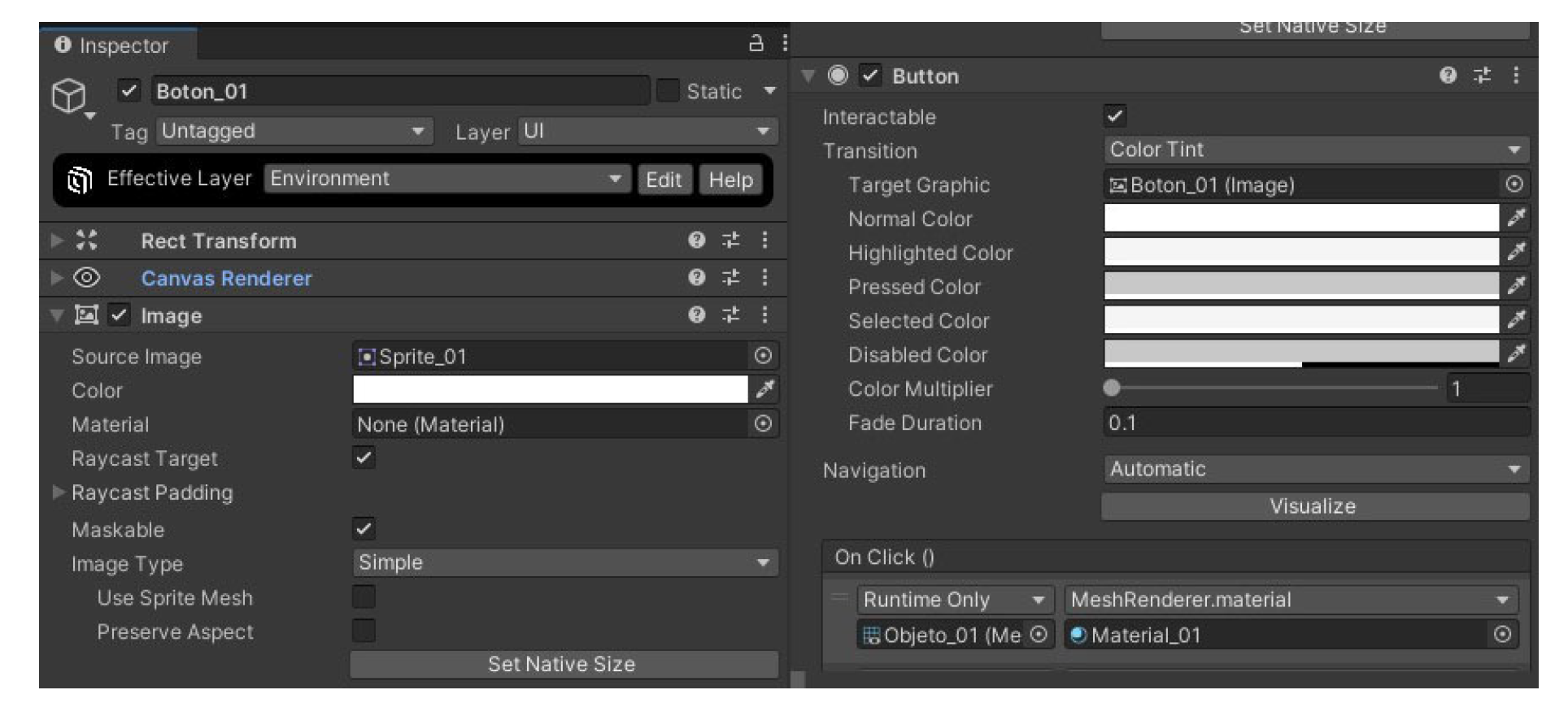
Task: Disable the Raycast Target checkbox
Action: point(364,458)
